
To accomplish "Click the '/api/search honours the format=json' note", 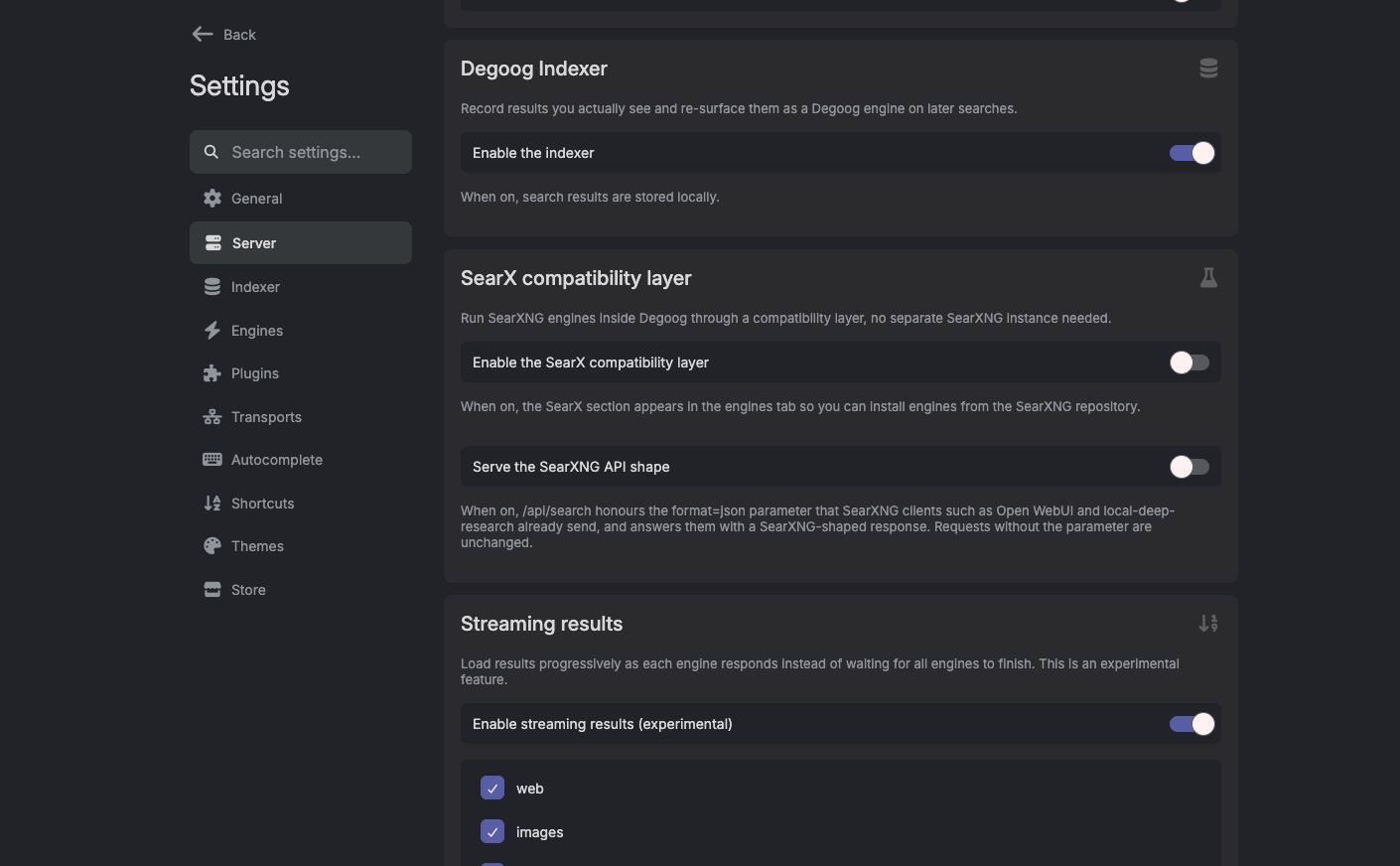I will (x=818, y=527).
